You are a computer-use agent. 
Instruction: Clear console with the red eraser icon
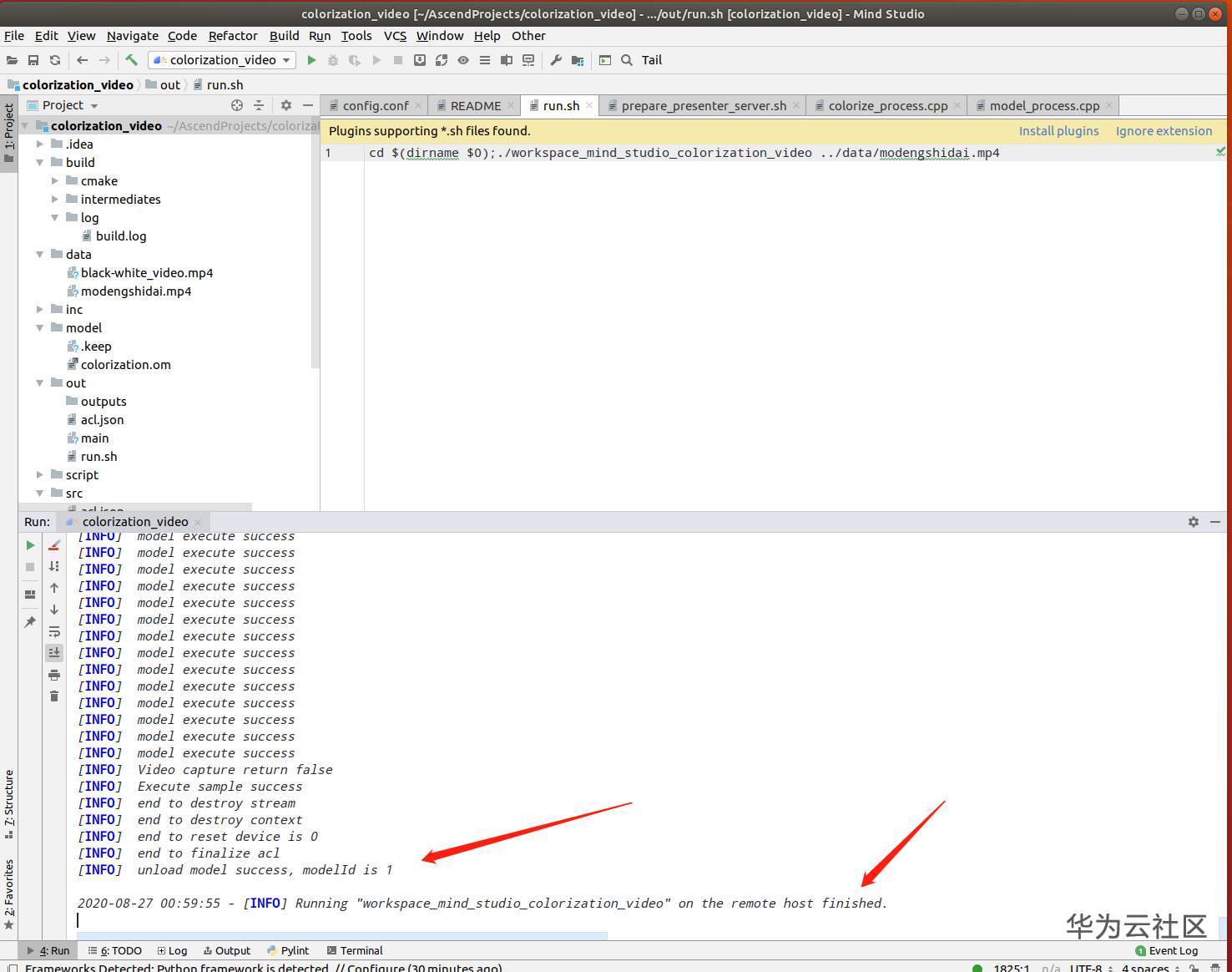point(54,545)
